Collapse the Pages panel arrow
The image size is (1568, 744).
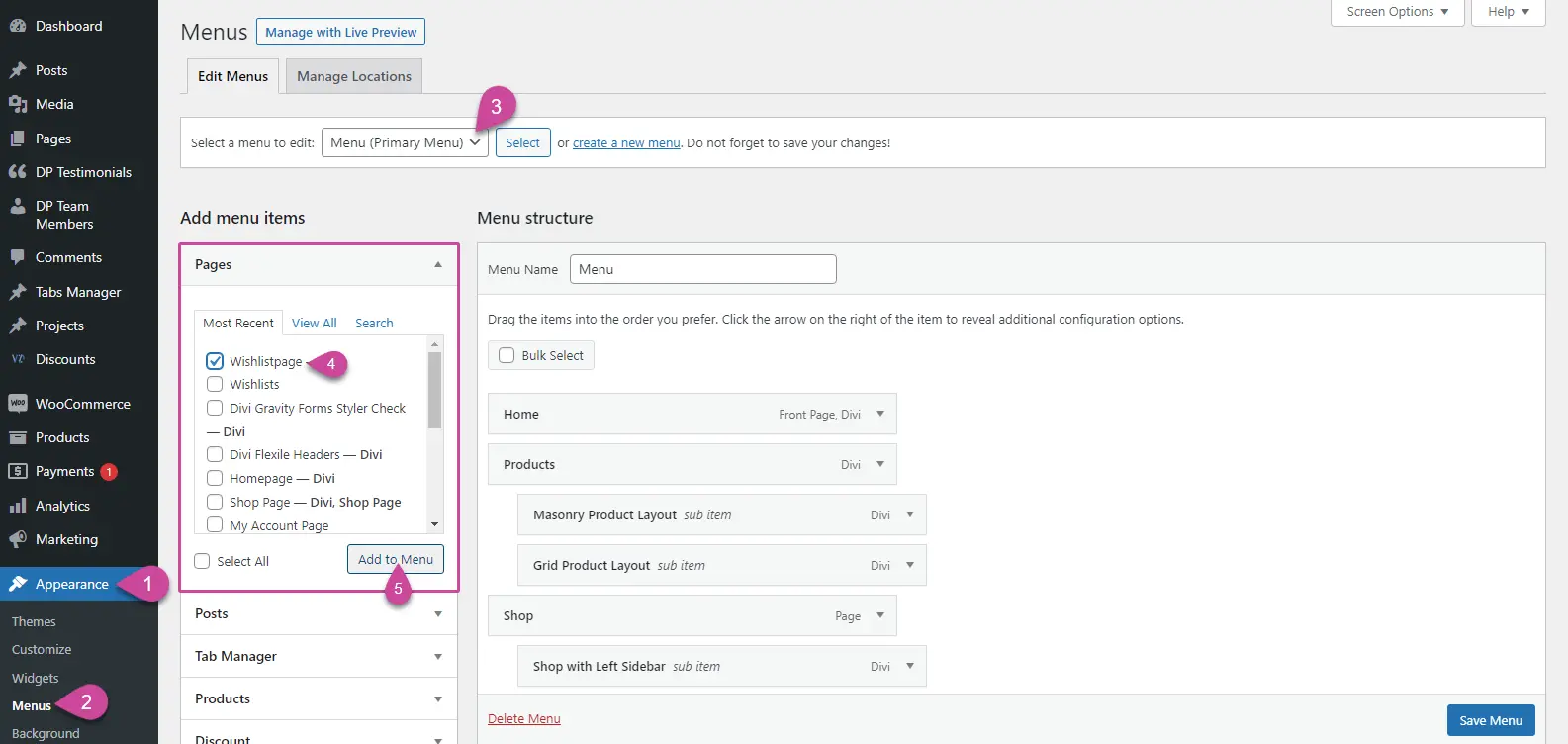click(438, 264)
